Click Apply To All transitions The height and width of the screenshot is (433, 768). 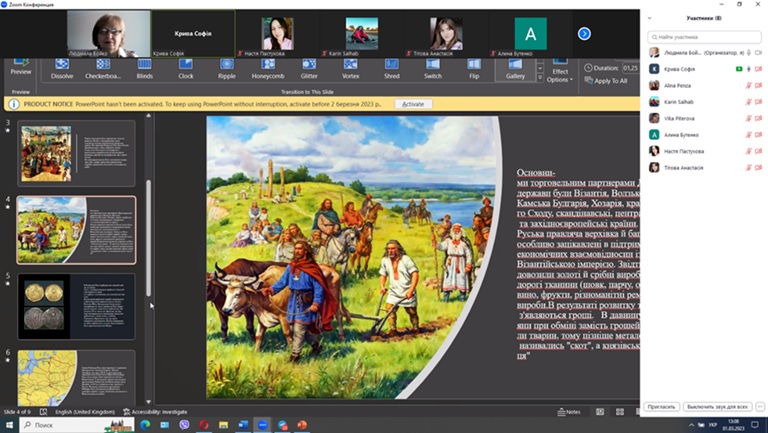point(606,81)
